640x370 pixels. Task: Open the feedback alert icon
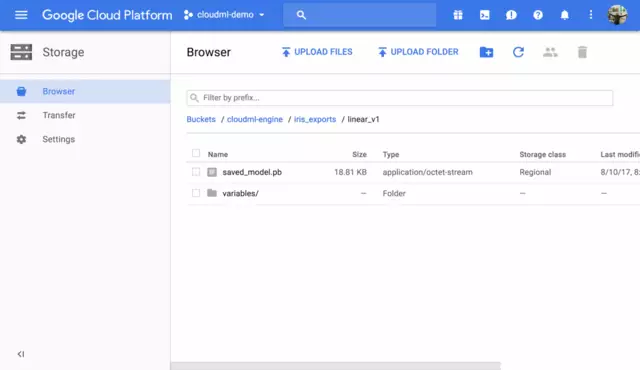[x=511, y=15]
